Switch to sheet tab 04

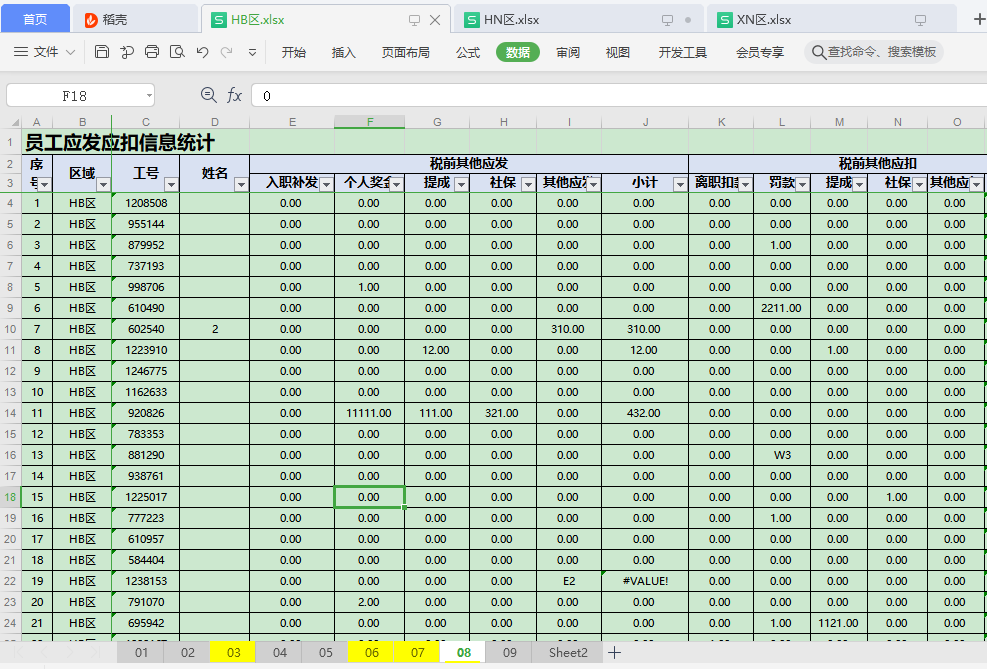coord(279,653)
